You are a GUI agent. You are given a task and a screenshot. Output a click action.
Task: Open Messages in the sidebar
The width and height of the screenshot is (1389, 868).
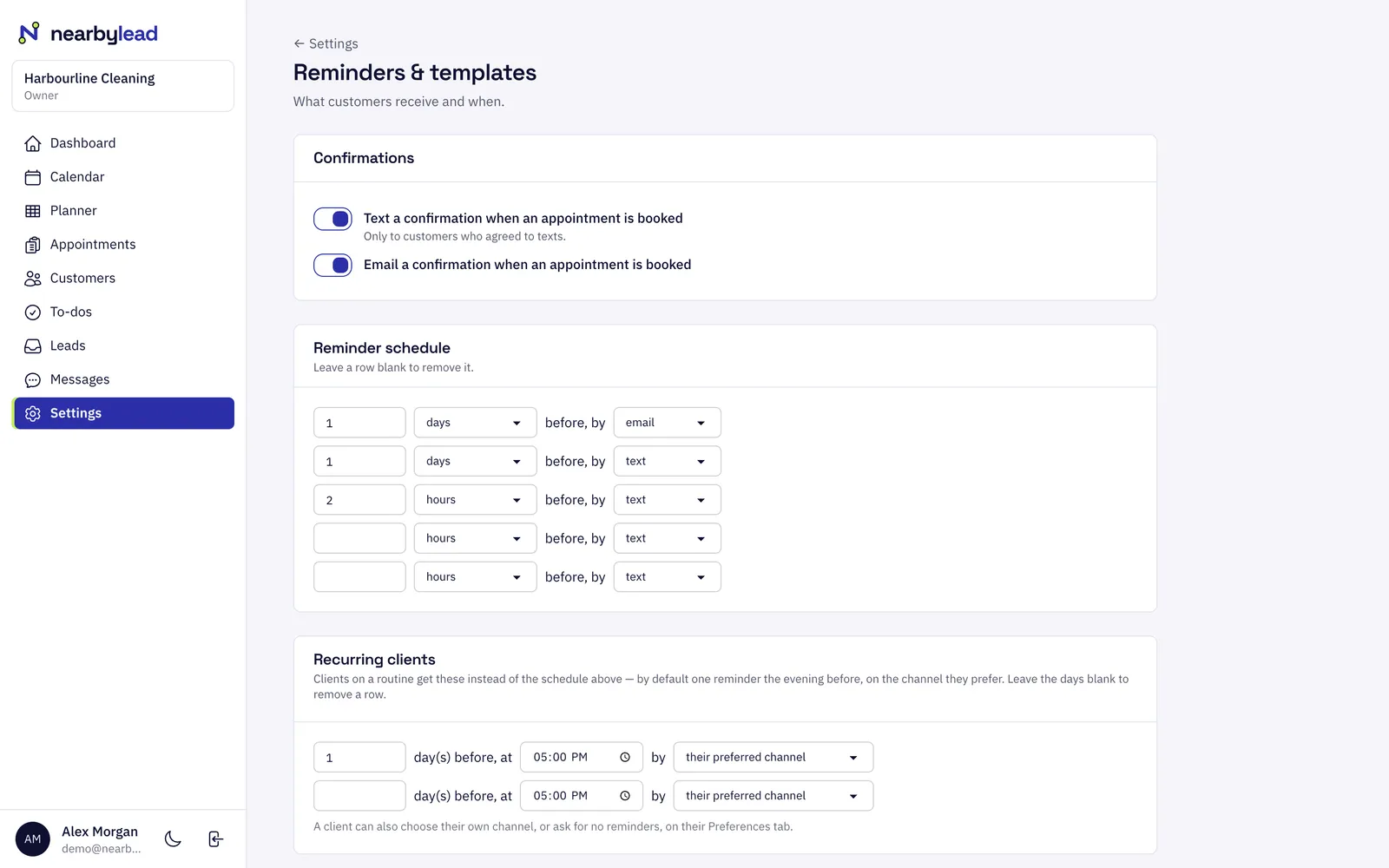123,380
